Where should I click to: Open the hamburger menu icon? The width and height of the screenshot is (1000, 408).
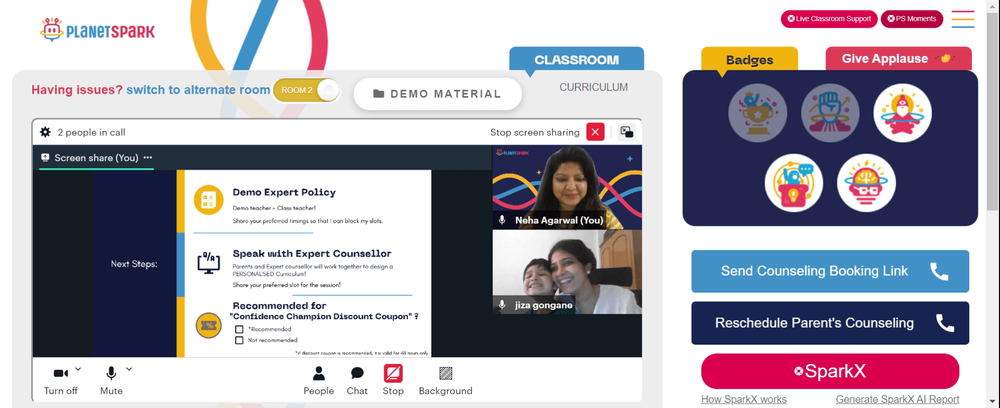(x=962, y=19)
